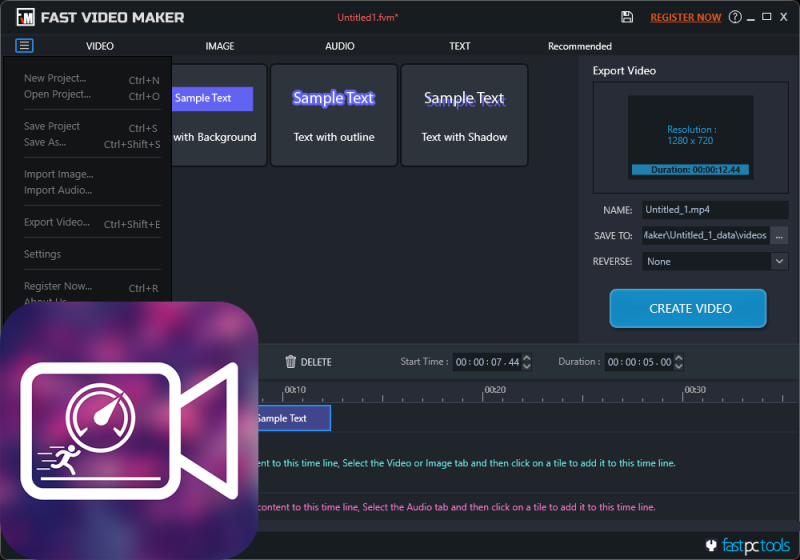Viewport: 800px width, 560px height.
Task: Click the Fast Video Maker logo
Action: click(x=23, y=17)
